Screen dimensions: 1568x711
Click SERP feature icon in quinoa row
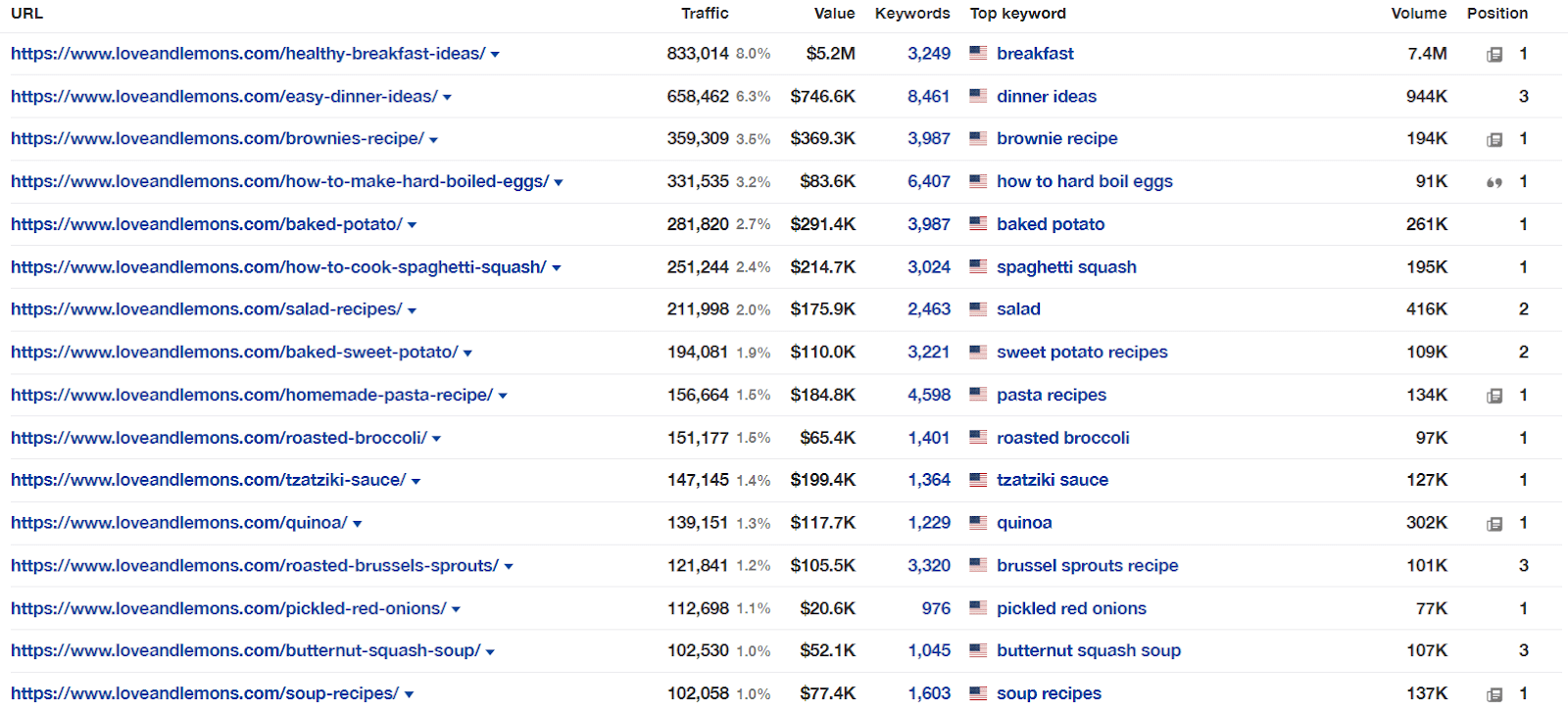(1494, 524)
